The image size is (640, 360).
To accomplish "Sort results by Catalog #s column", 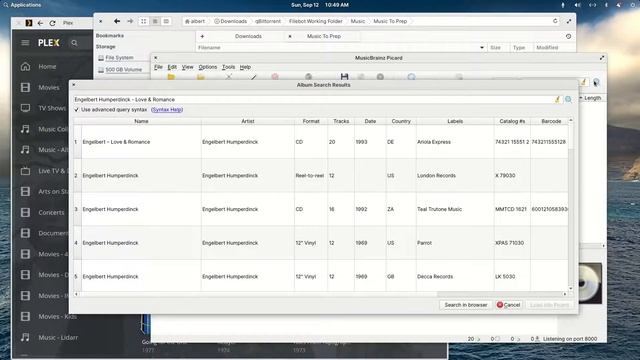I will (x=512, y=121).
